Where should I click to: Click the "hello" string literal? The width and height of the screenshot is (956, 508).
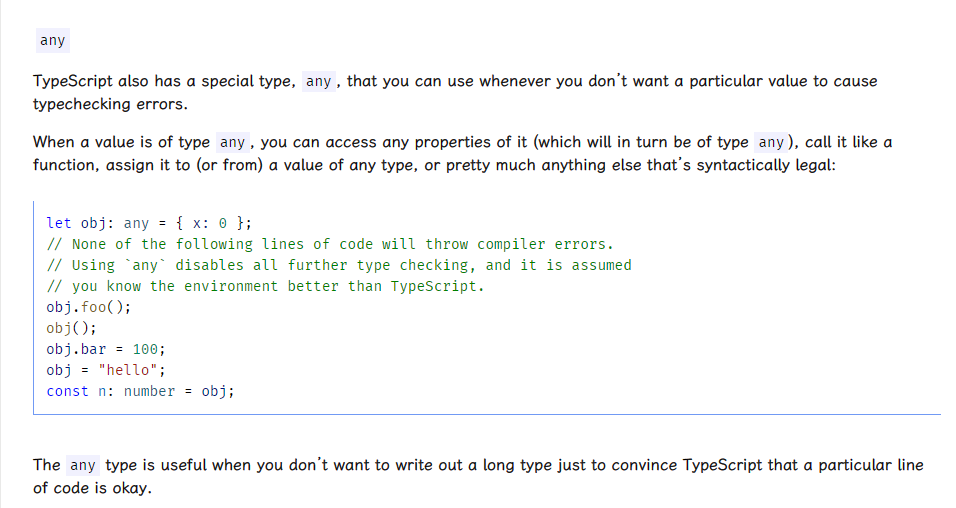point(127,370)
